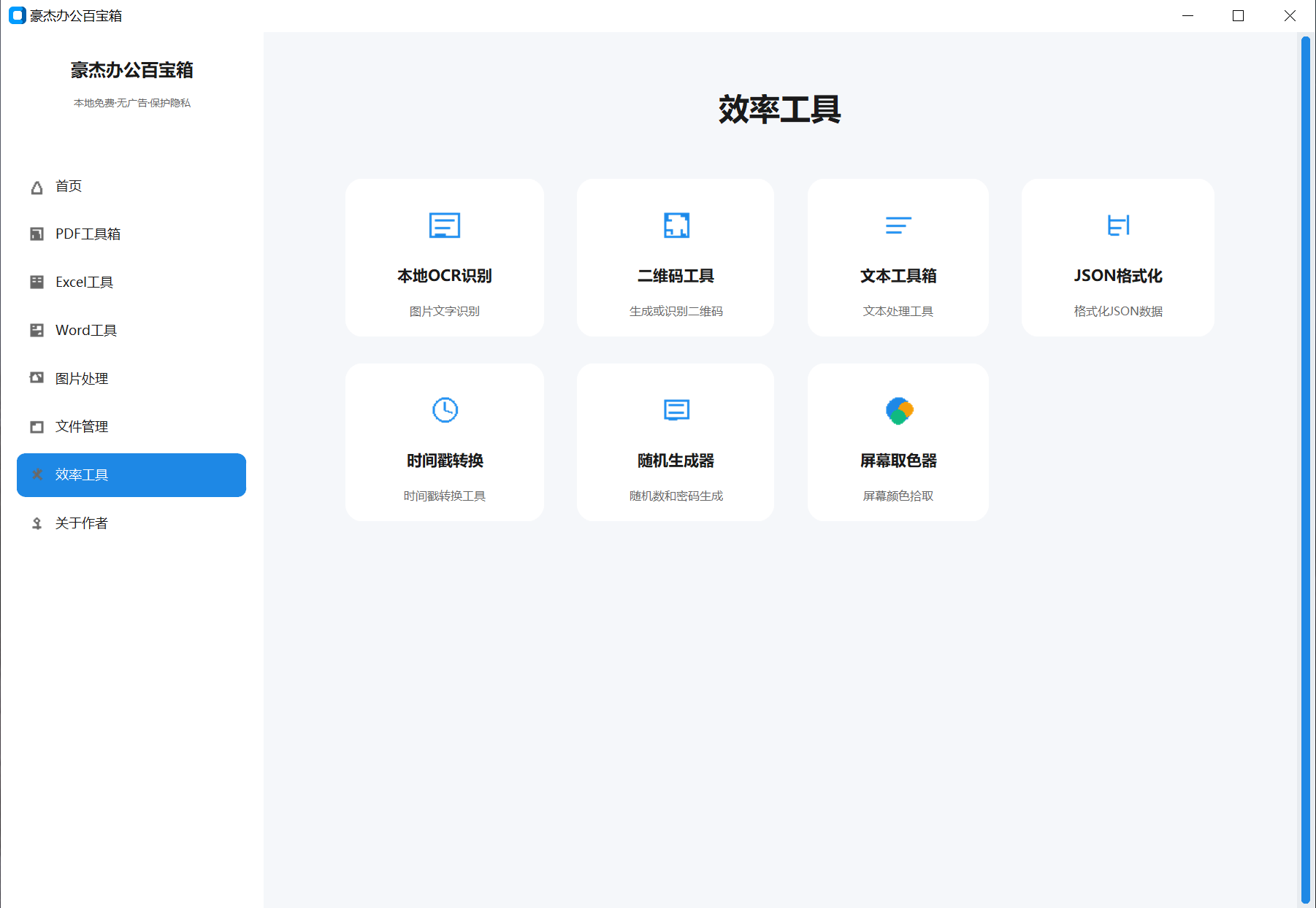Click the 时间戳转换工具 description text
1316x908 pixels.
click(445, 496)
